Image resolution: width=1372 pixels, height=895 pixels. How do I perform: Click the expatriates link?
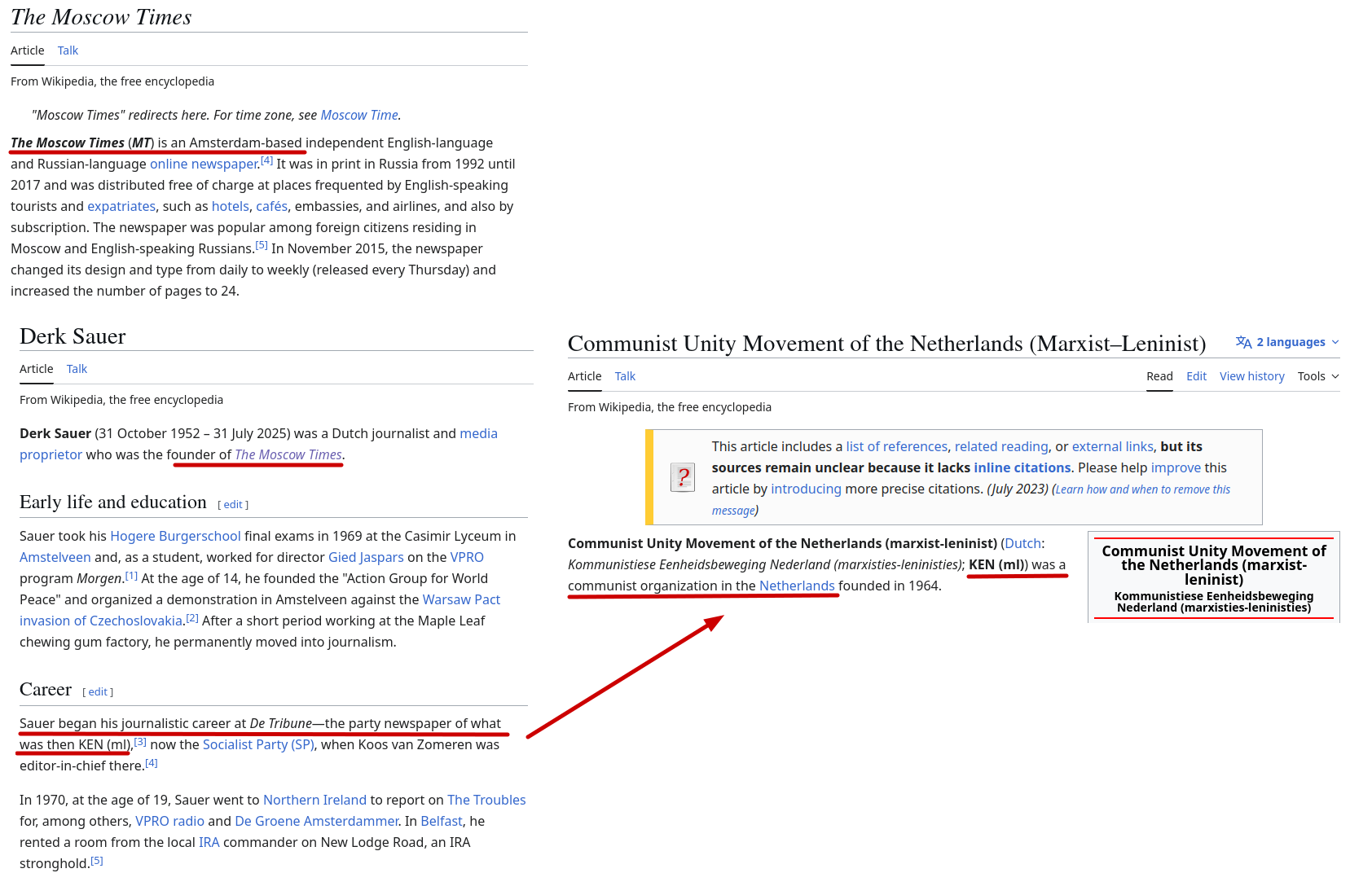click(121, 206)
